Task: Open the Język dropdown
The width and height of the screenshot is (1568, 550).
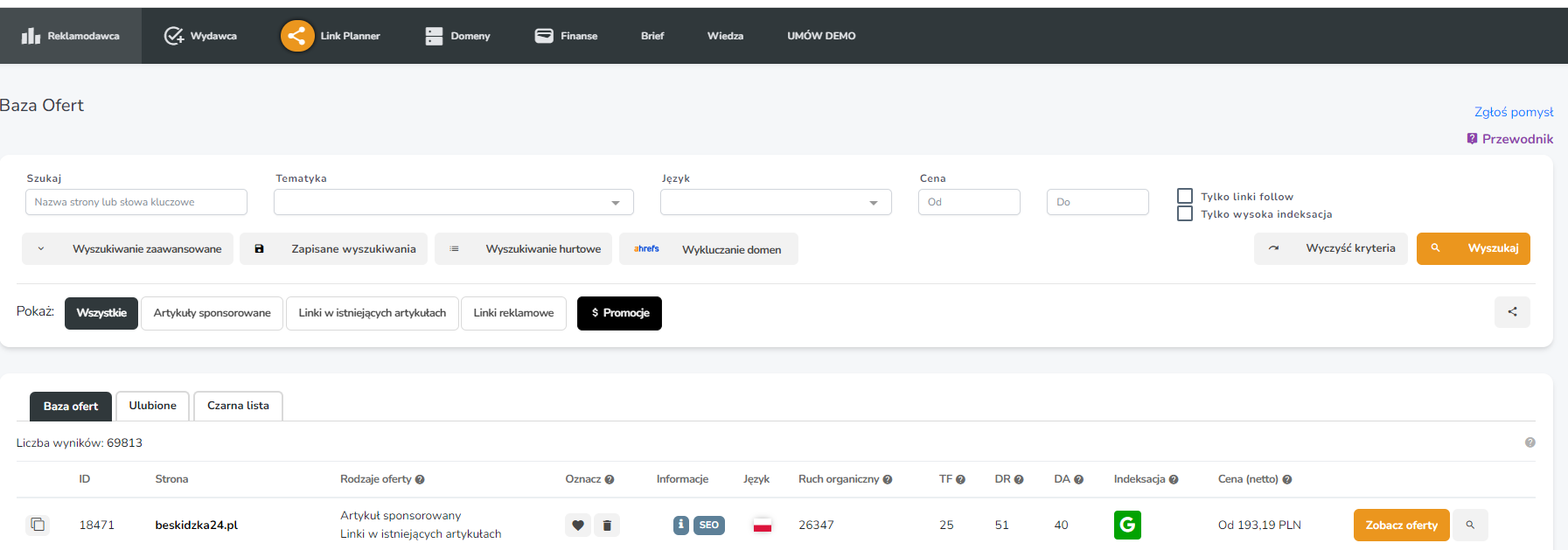Action: point(775,202)
